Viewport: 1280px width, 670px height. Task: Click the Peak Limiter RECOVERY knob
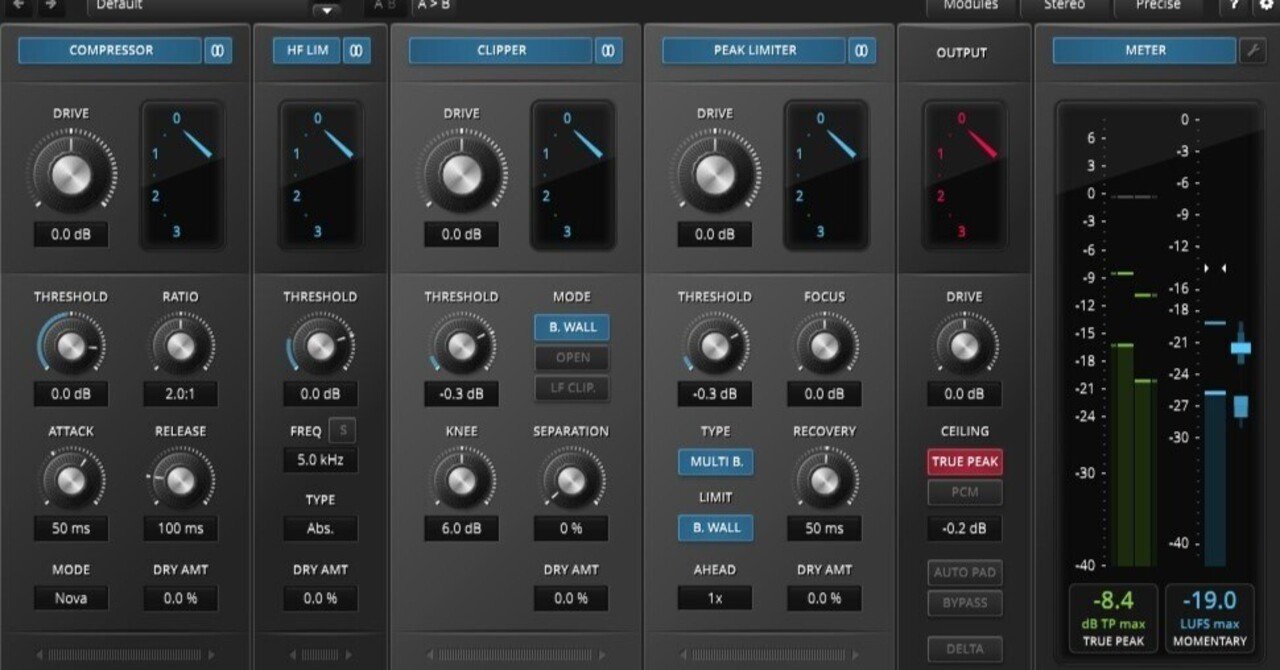(825, 481)
